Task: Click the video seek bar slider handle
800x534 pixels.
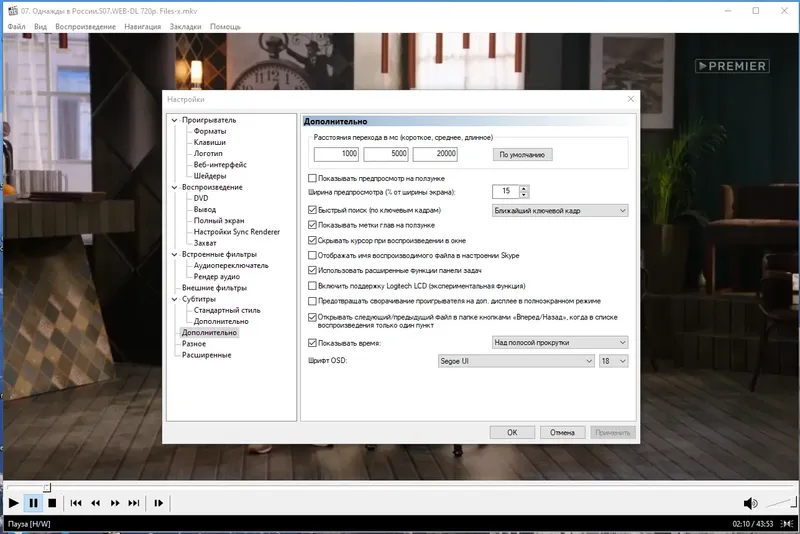Action: [x=47, y=488]
